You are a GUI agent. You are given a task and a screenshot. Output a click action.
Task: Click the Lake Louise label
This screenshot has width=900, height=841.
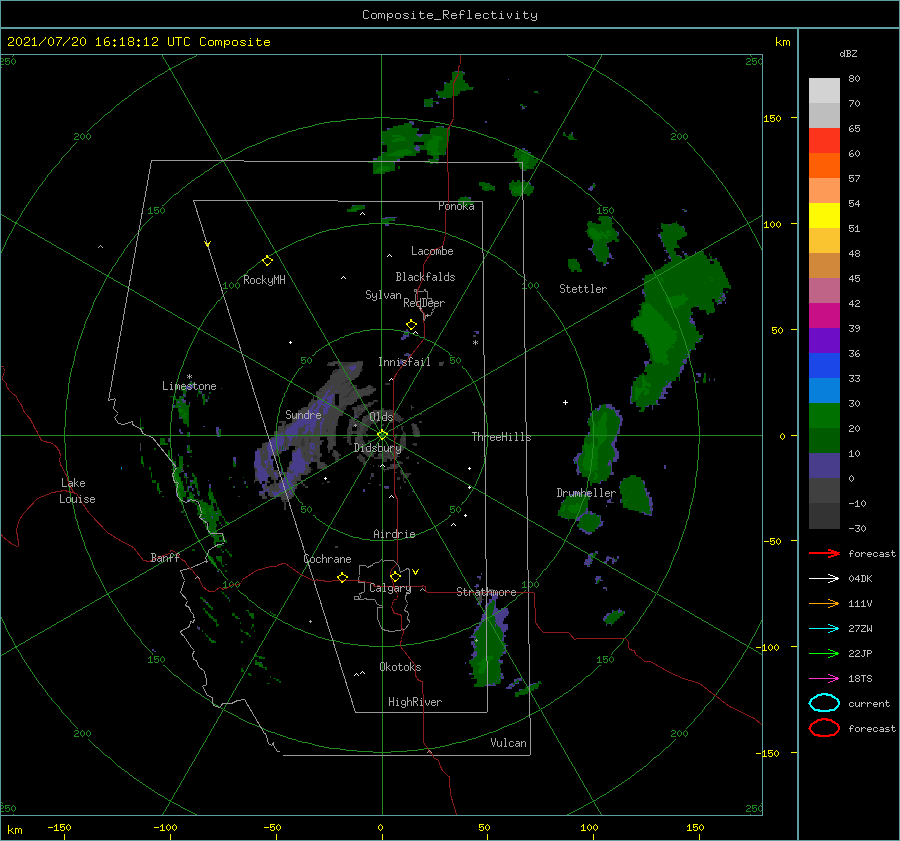click(77, 491)
